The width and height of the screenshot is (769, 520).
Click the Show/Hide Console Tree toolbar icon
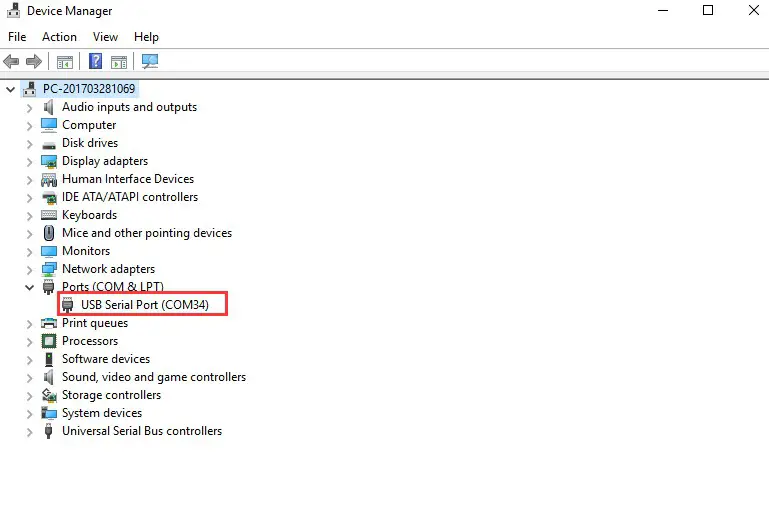[x=65, y=61]
